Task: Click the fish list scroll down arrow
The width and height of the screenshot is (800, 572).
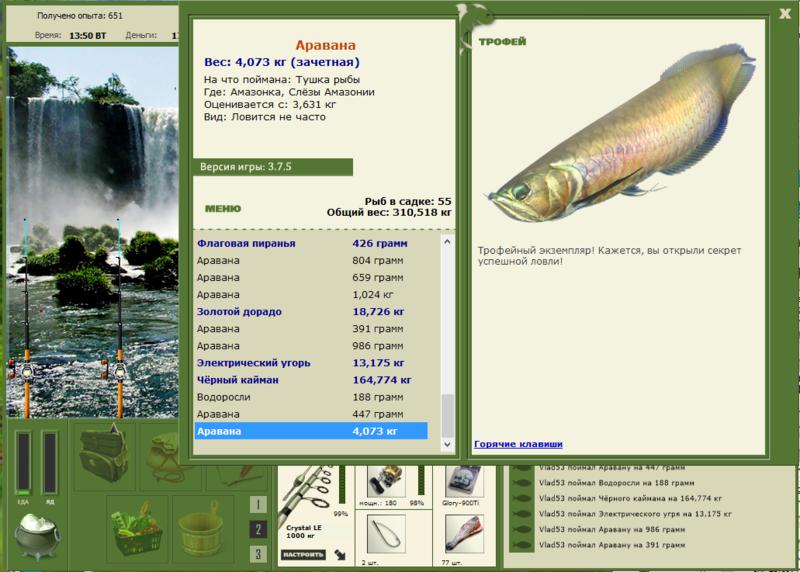Action: [447, 444]
